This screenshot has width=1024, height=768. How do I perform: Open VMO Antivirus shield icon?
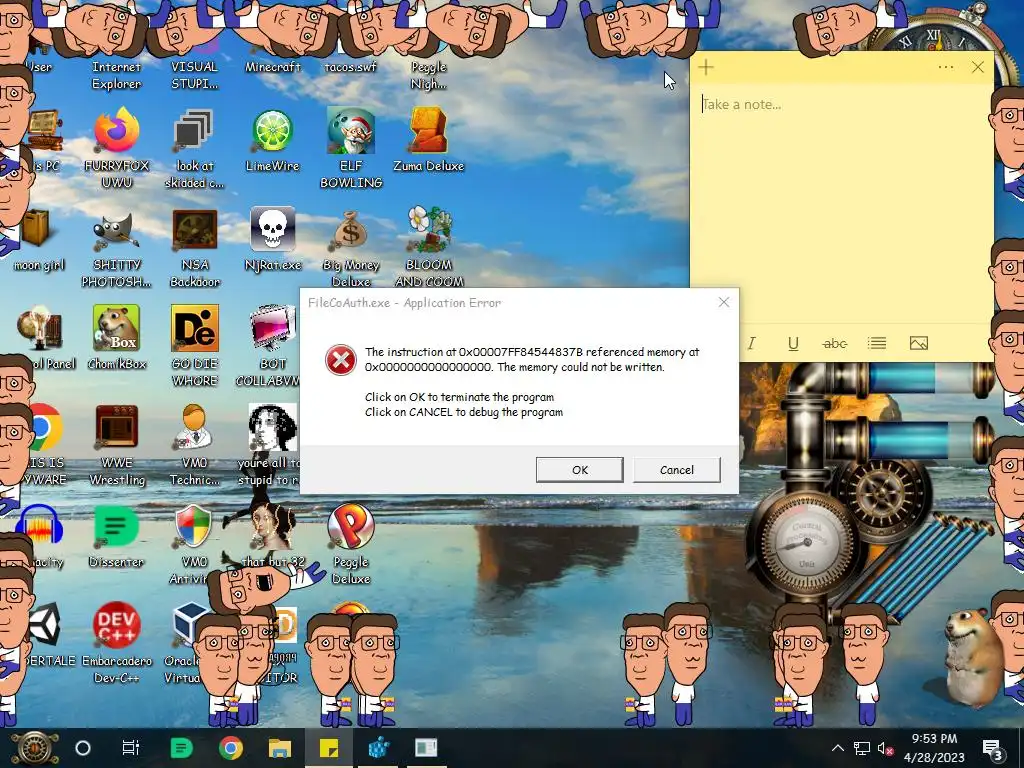tap(194, 526)
